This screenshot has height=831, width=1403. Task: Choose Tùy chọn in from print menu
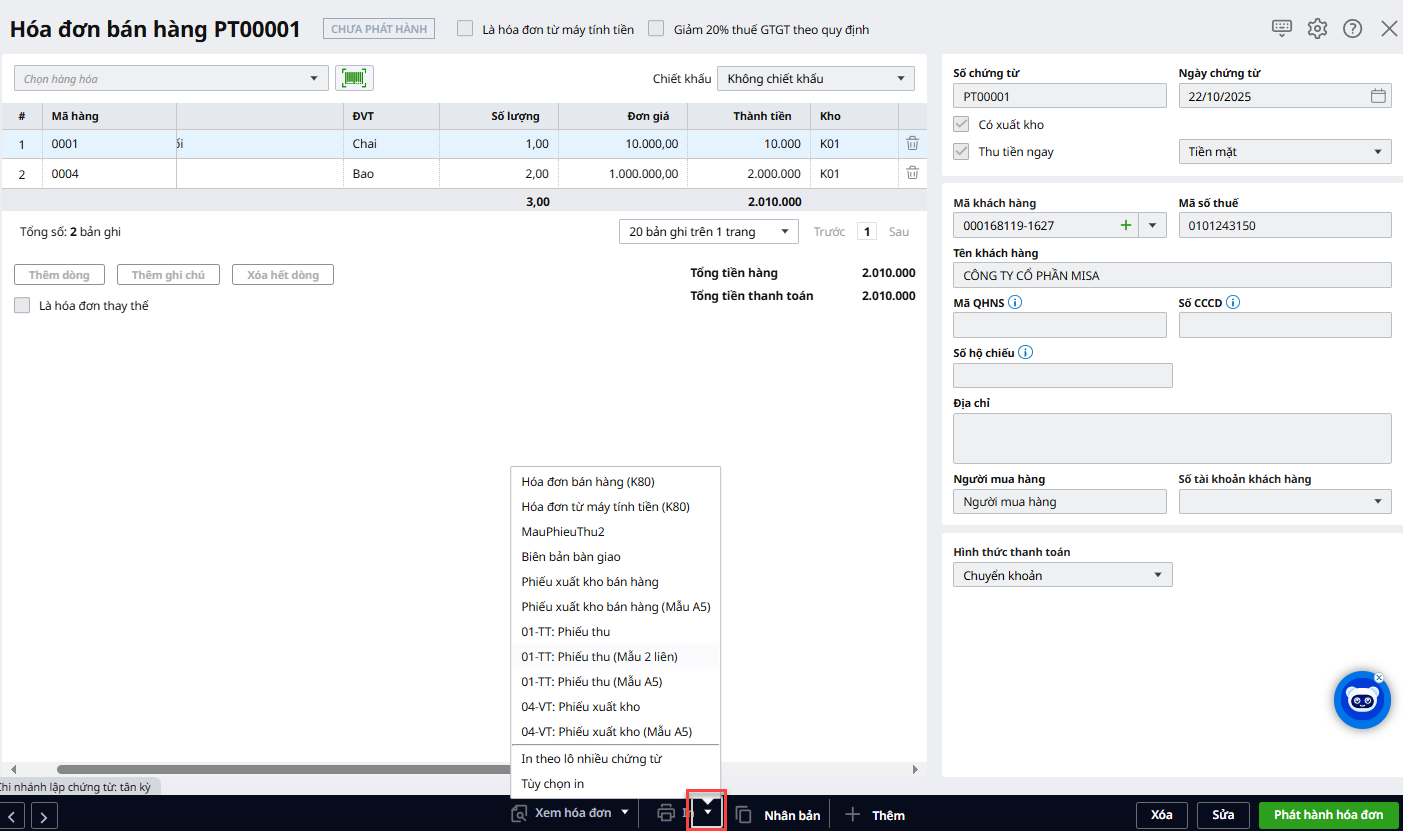552,784
